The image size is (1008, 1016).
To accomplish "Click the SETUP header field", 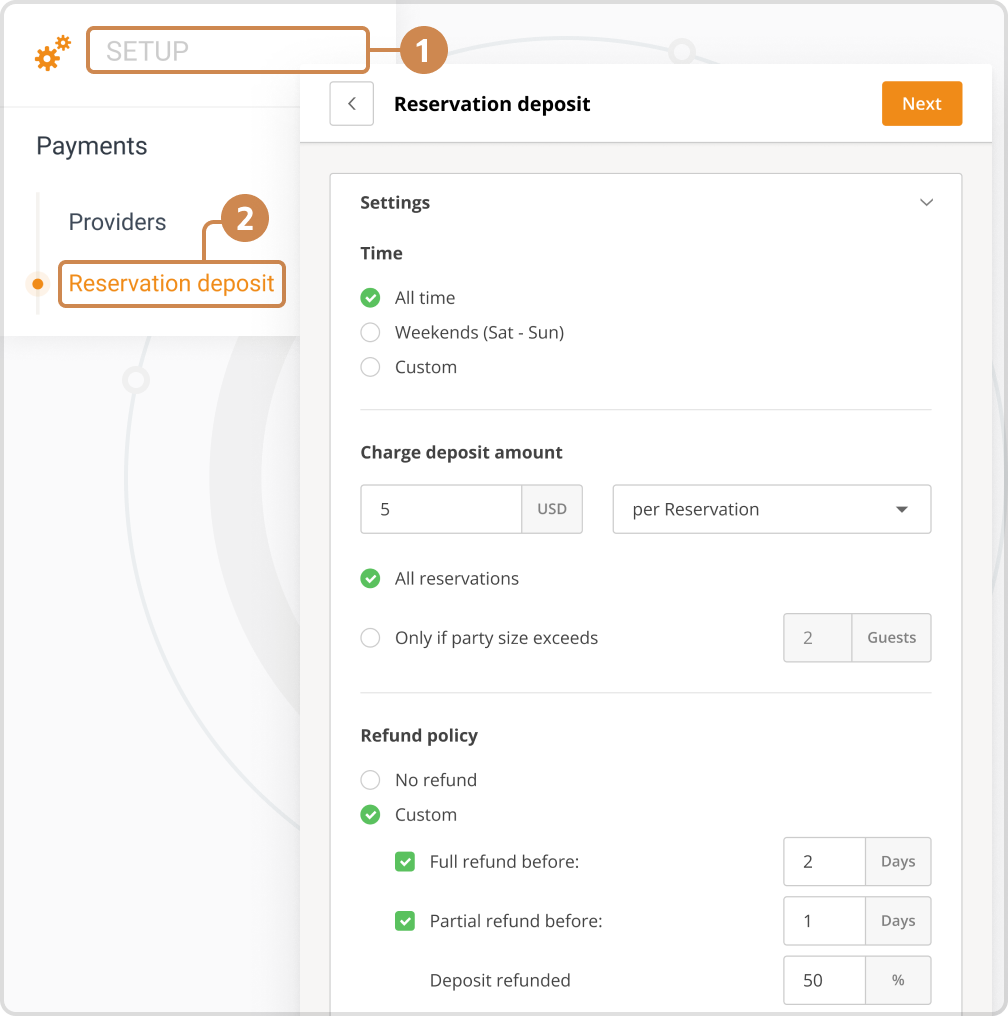I will click(x=227, y=51).
